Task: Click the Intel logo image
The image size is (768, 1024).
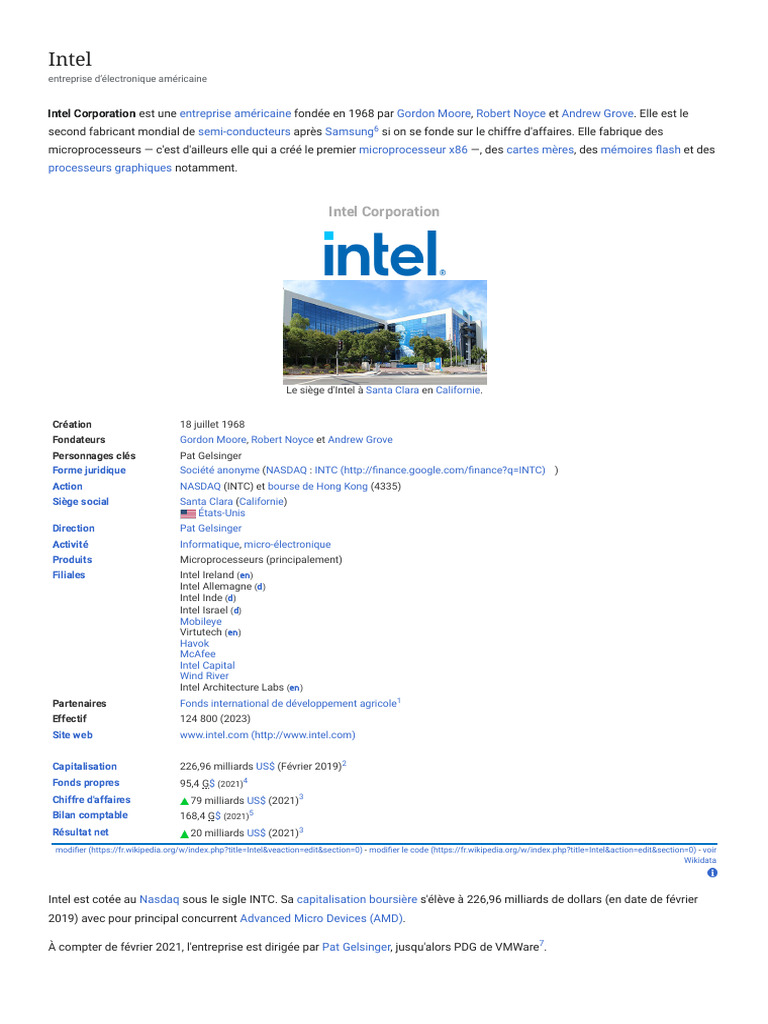Action: tap(385, 253)
